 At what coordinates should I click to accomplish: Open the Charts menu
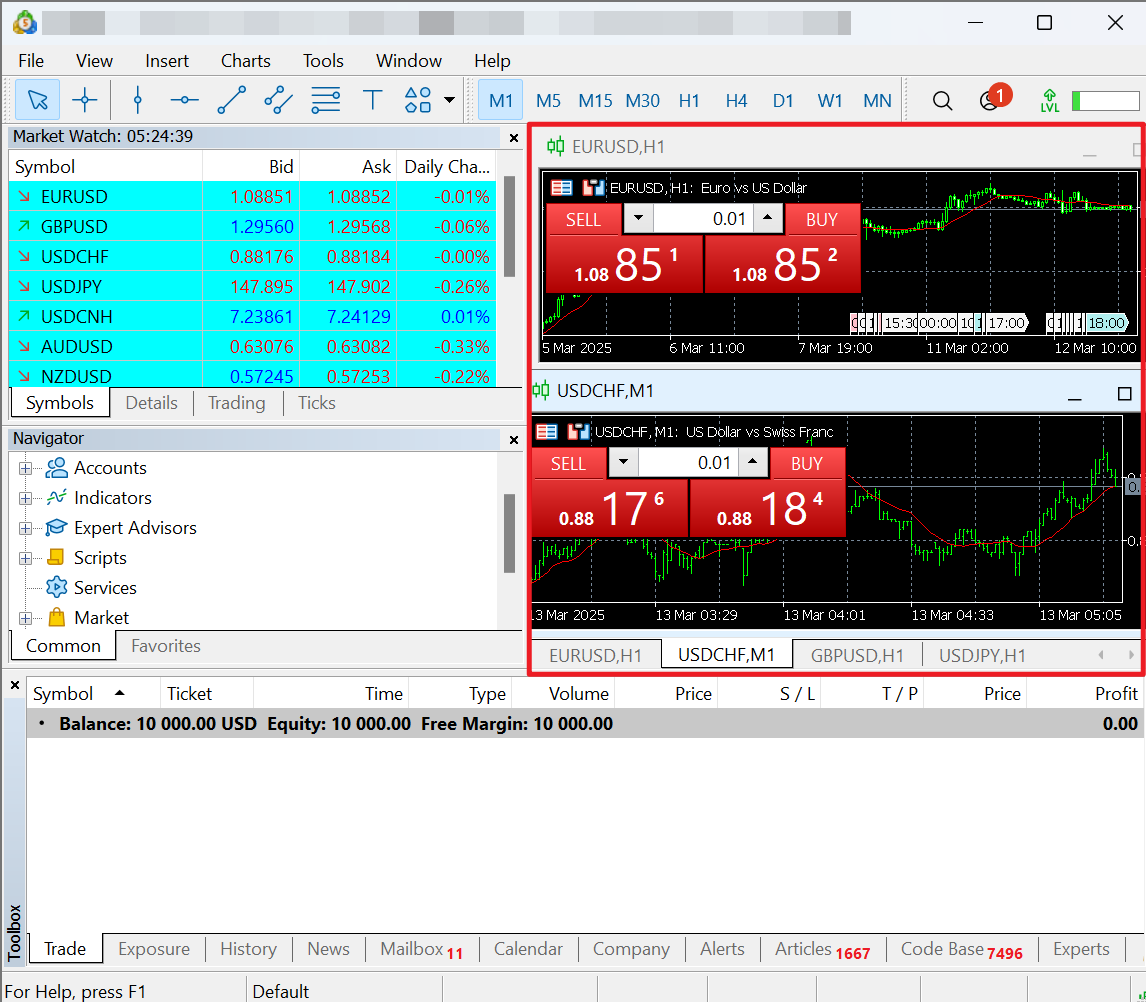pos(245,61)
